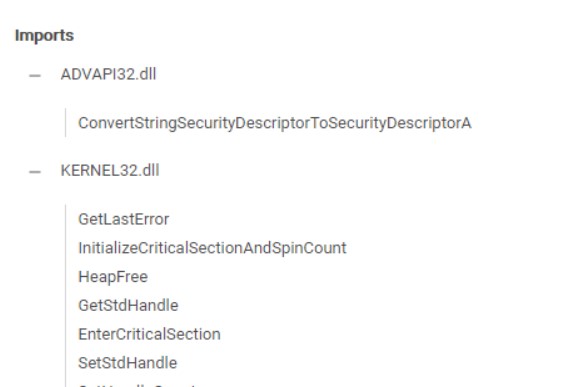The image size is (570, 387).
Task: Click EnterCriticalSection text above SetStdHandle
Action: (149, 334)
